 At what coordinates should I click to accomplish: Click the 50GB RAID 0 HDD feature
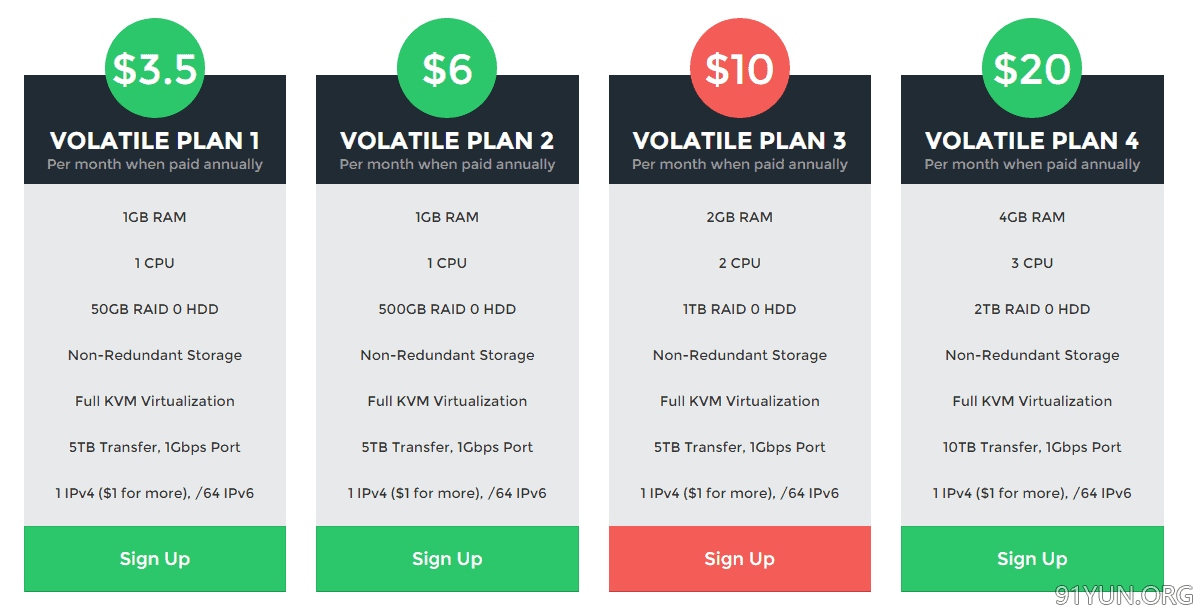pos(155,309)
